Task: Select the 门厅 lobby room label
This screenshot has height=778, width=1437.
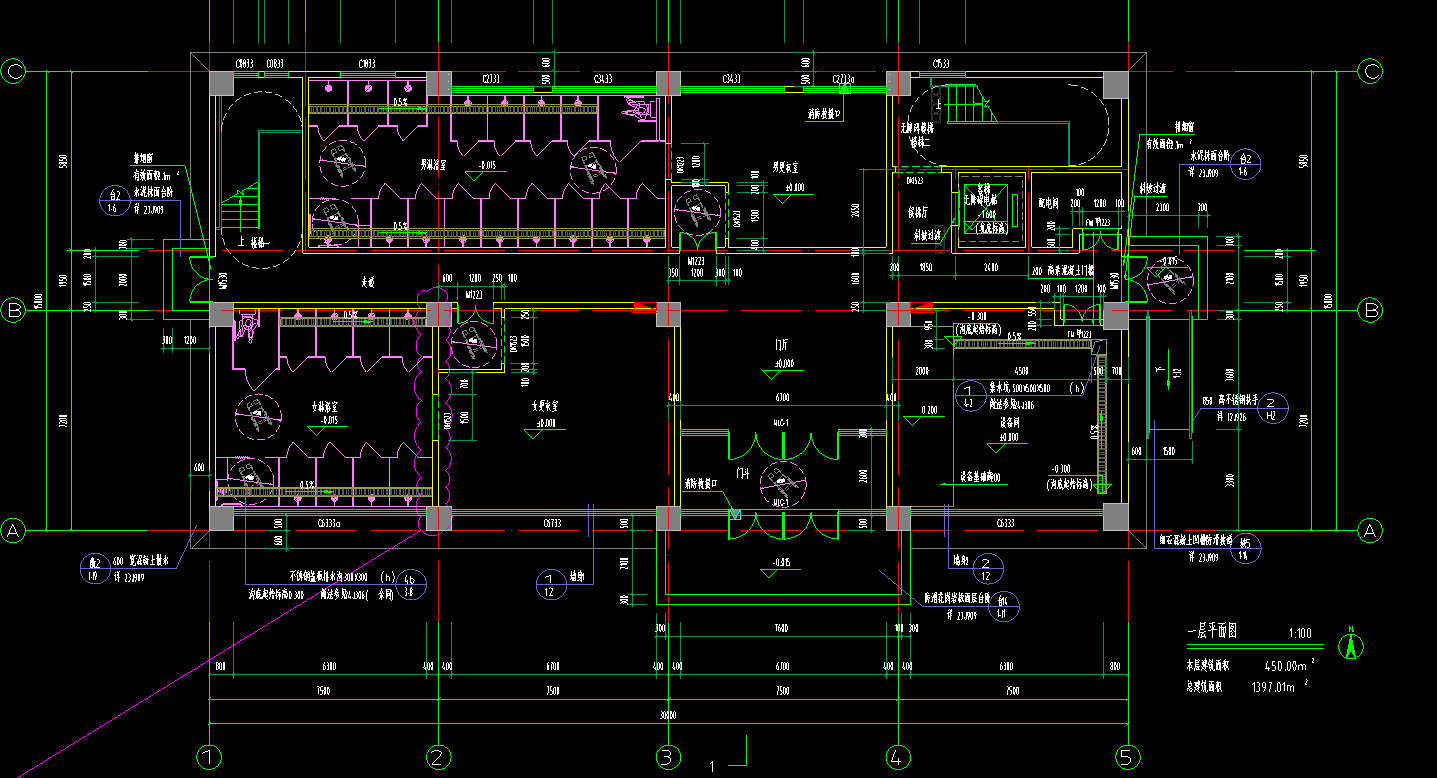Action: coord(783,344)
